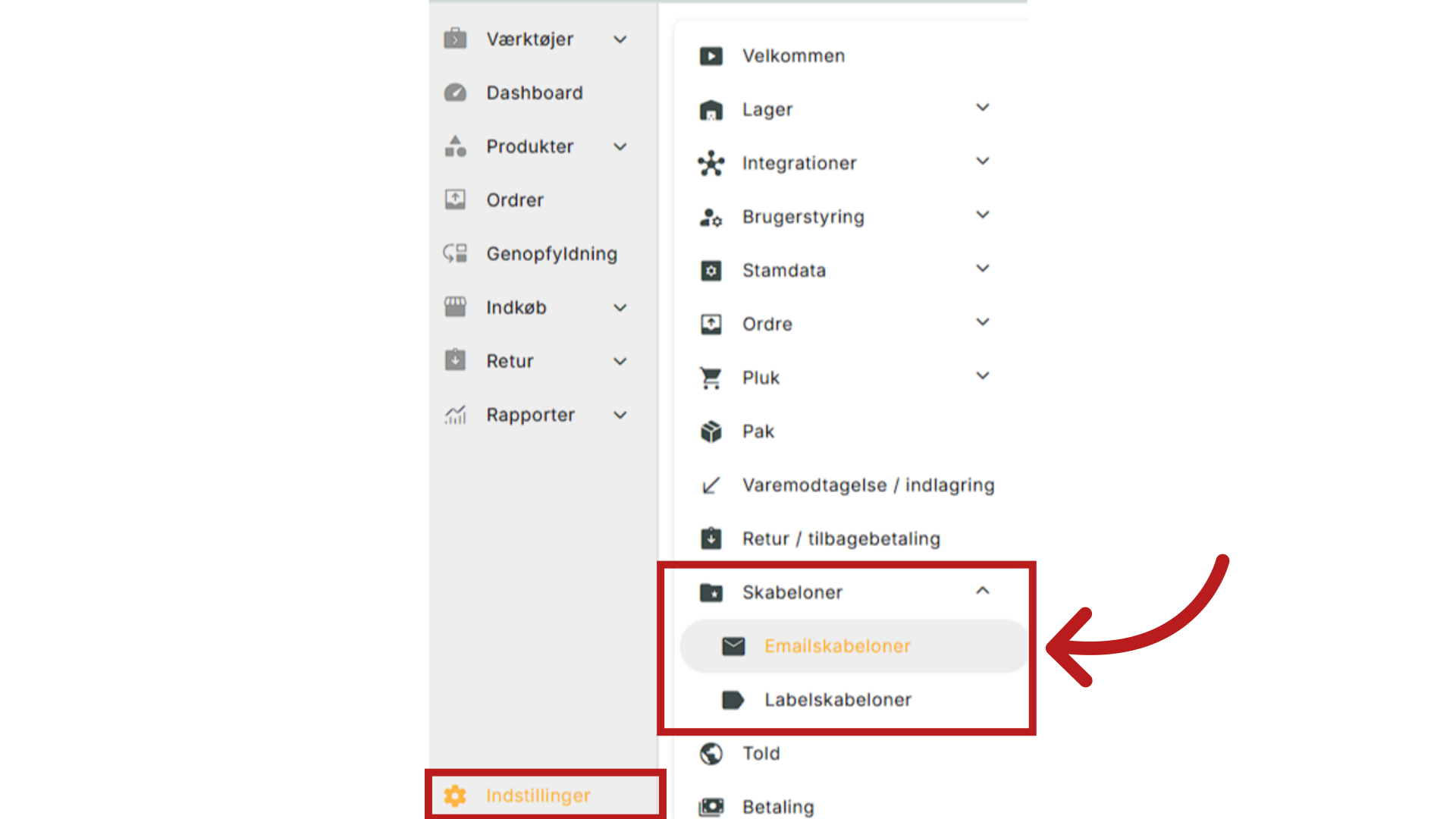Click the Told globe icon
The image size is (1456, 819).
tap(711, 753)
